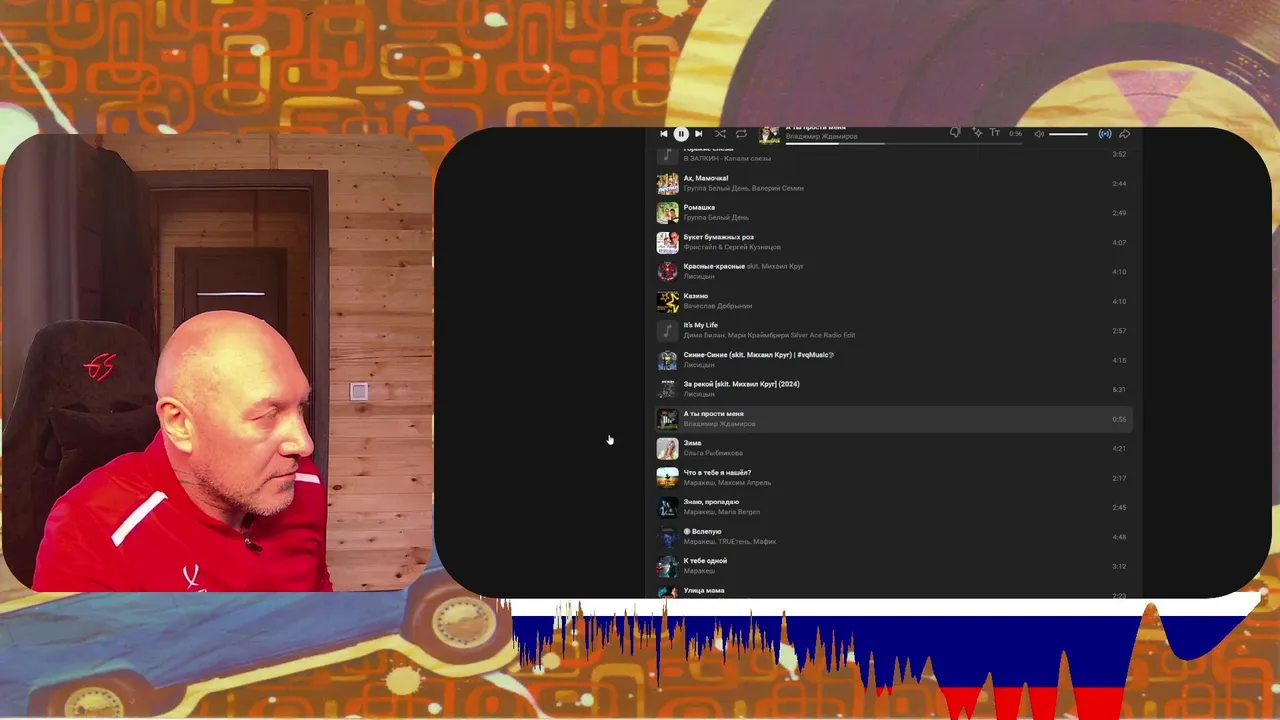1280x720 pixels.
Task: Click the 4:21 duration of Зима
Action: (x=1119, y=448)
